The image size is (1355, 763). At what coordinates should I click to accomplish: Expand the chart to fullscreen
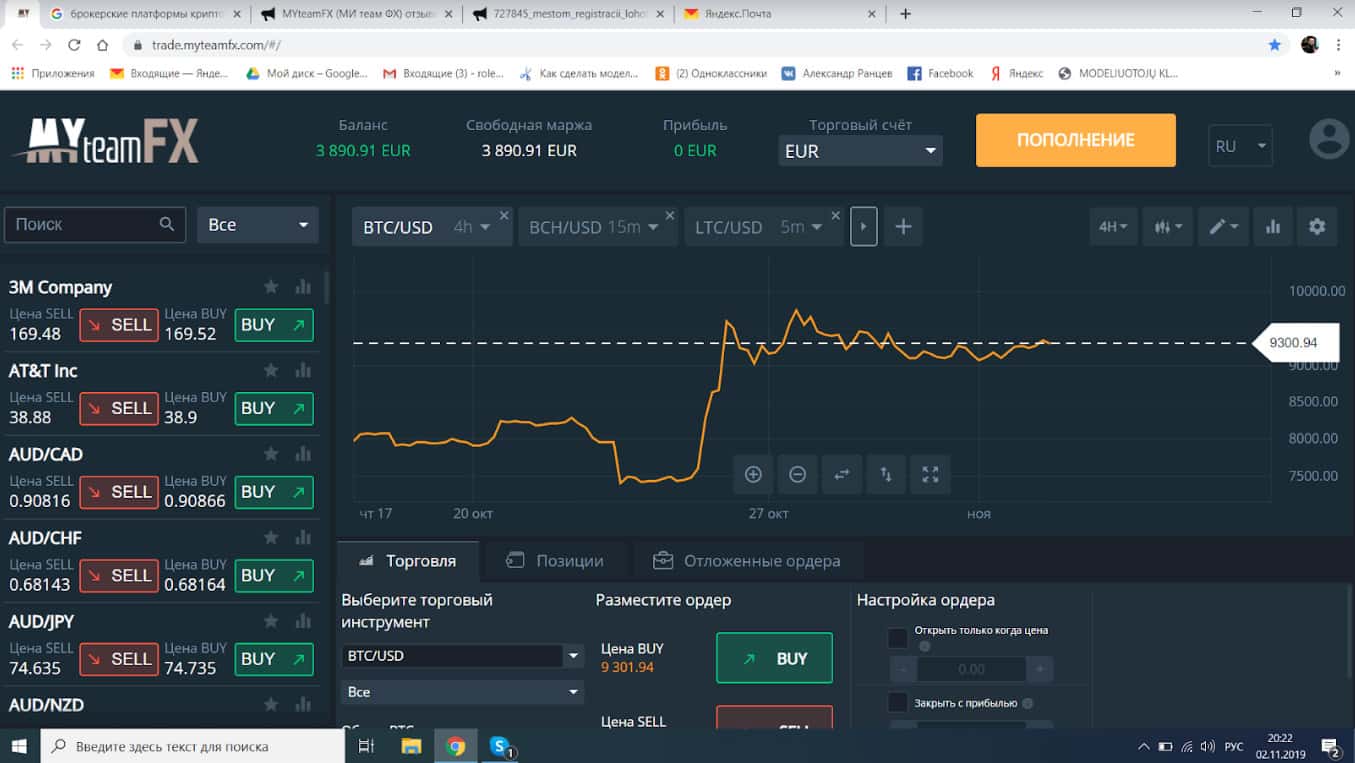pos(930,475)
